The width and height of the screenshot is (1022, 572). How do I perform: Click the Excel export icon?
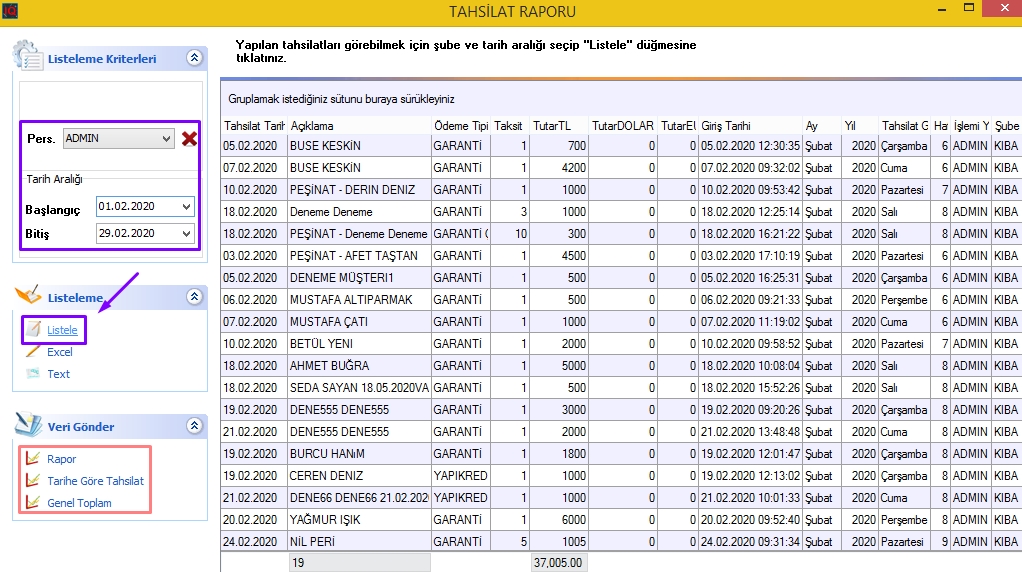[32, 352]
